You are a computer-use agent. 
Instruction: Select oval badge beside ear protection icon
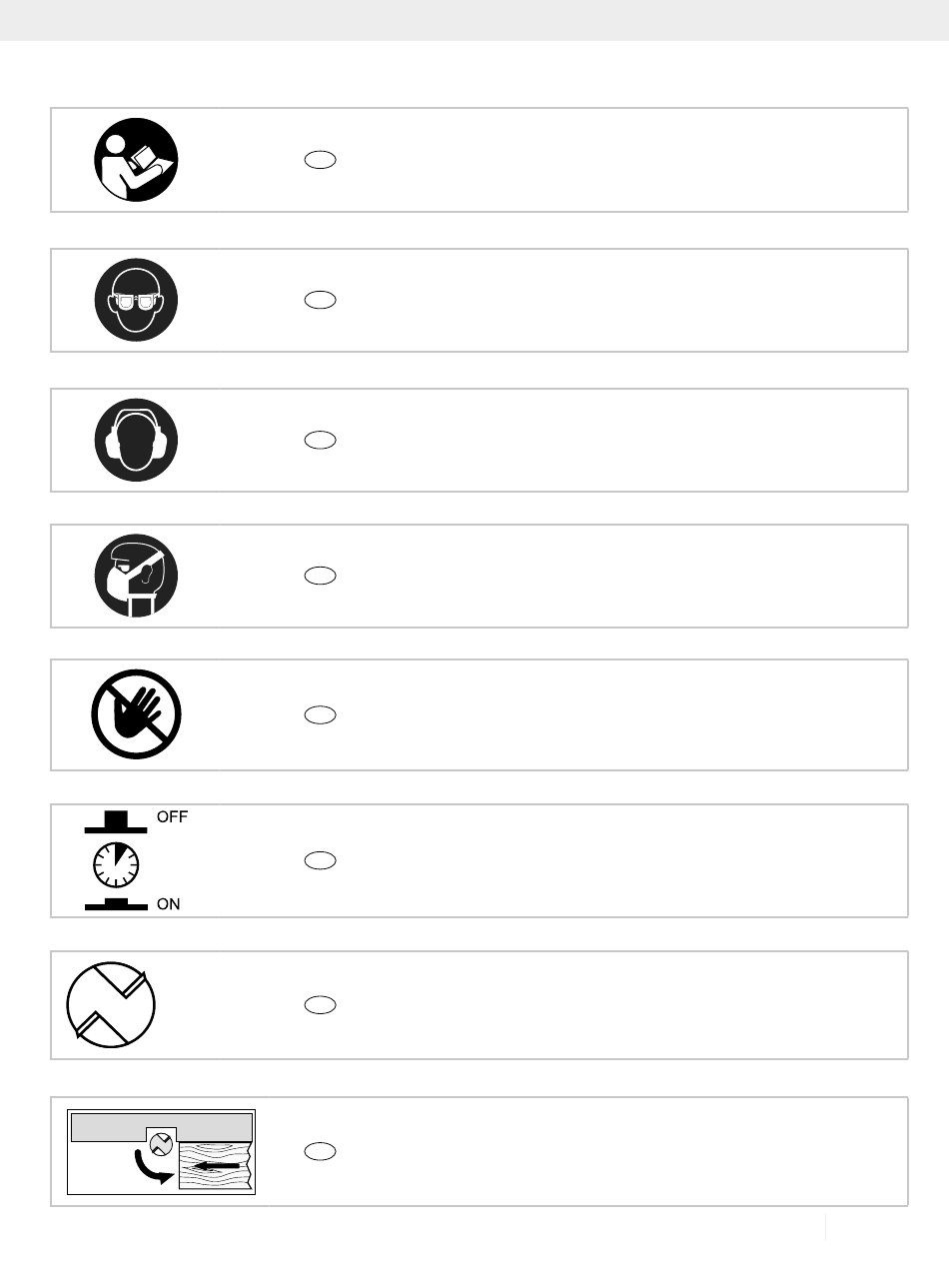point(320,440)
